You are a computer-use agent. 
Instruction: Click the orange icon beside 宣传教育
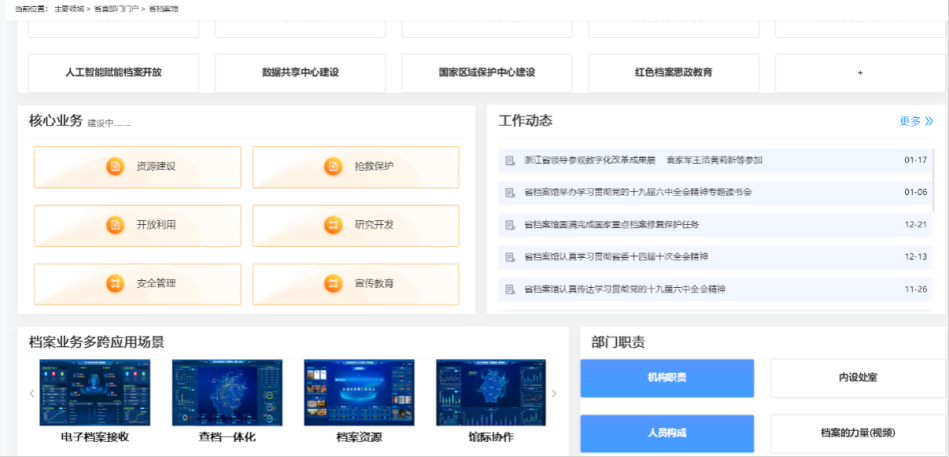click(x=333, y=284)
